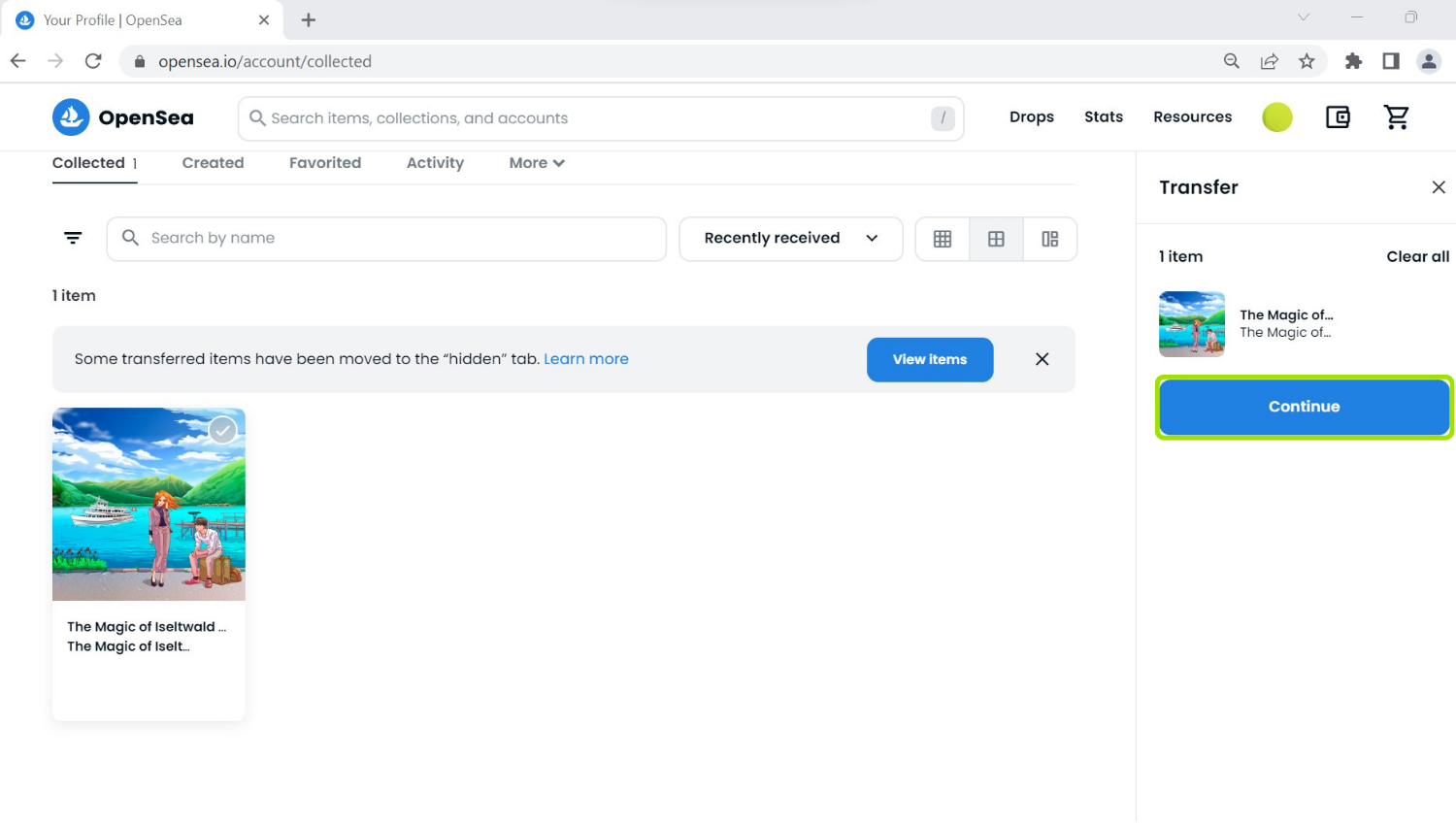Switch to the Activity tab
The height and width of the screenshot is (825, 1456).
coord(435,163)
